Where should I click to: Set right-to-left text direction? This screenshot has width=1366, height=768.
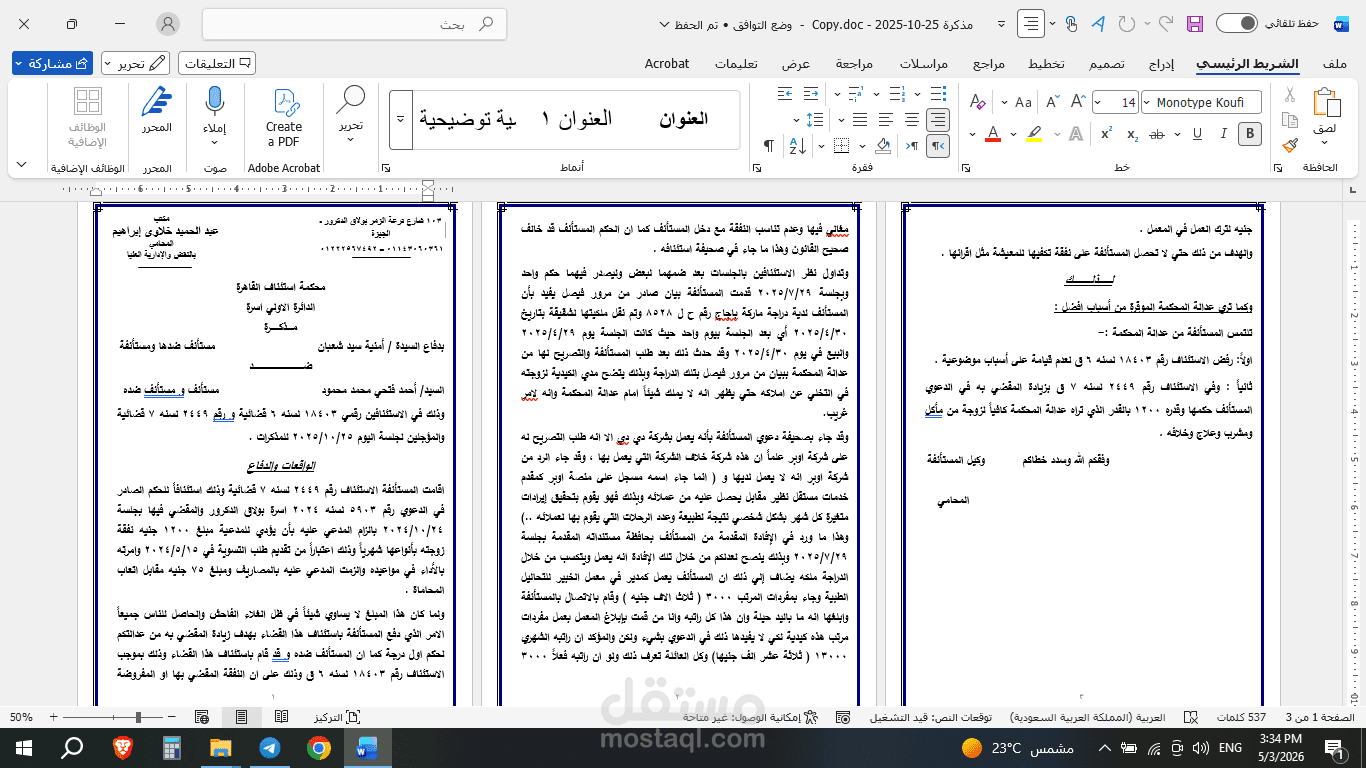(937, 146)
